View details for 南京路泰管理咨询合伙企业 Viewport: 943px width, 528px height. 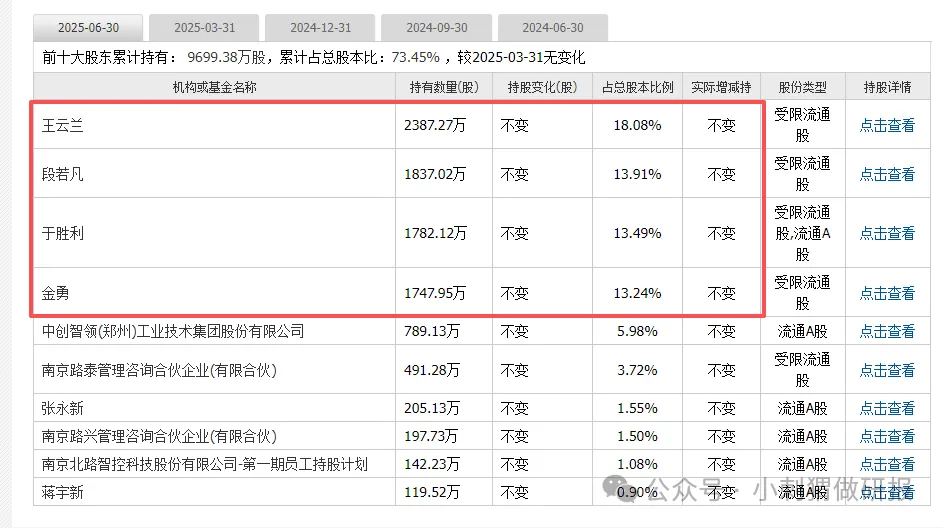pyautogui.click(x=887, y=370)
